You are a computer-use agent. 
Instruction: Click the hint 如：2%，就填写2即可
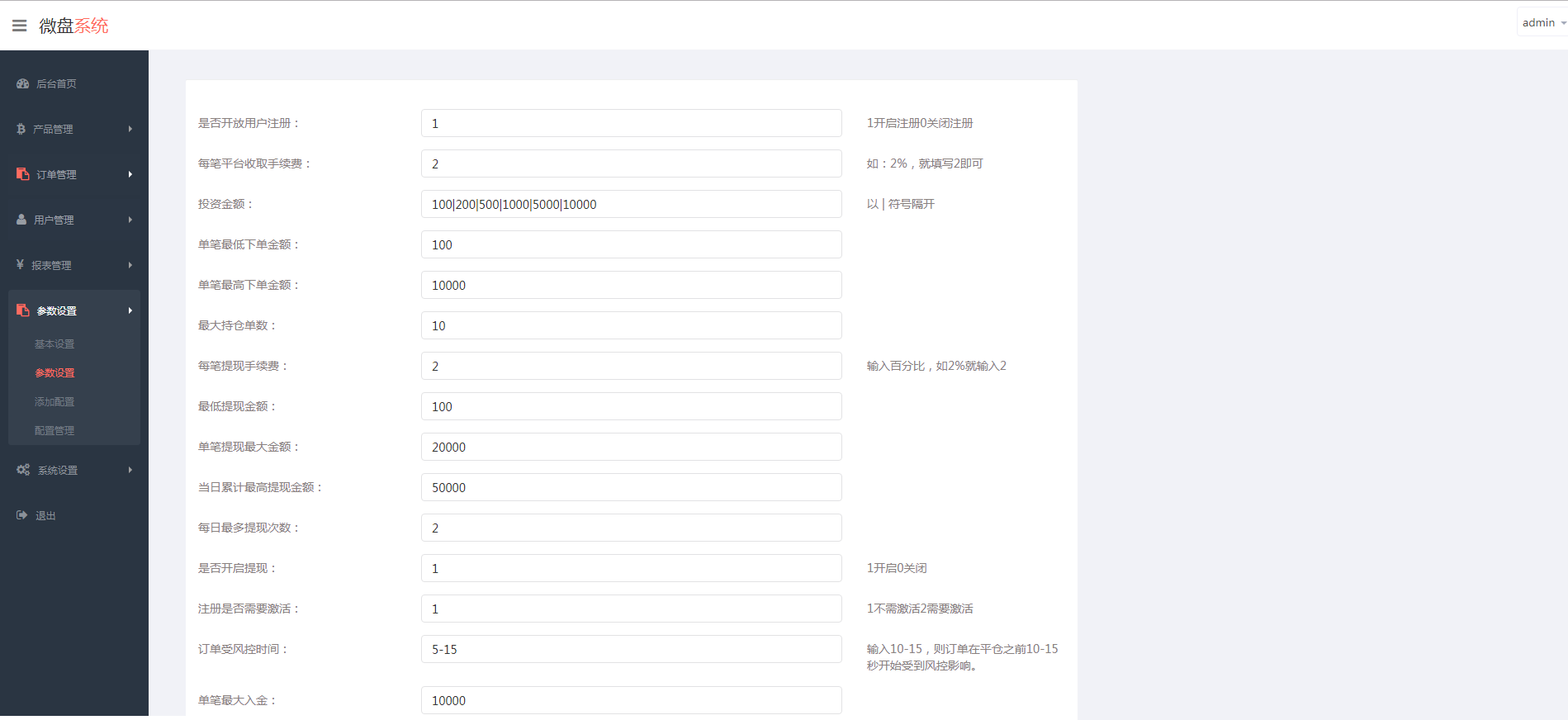click(x=925, y=163)
